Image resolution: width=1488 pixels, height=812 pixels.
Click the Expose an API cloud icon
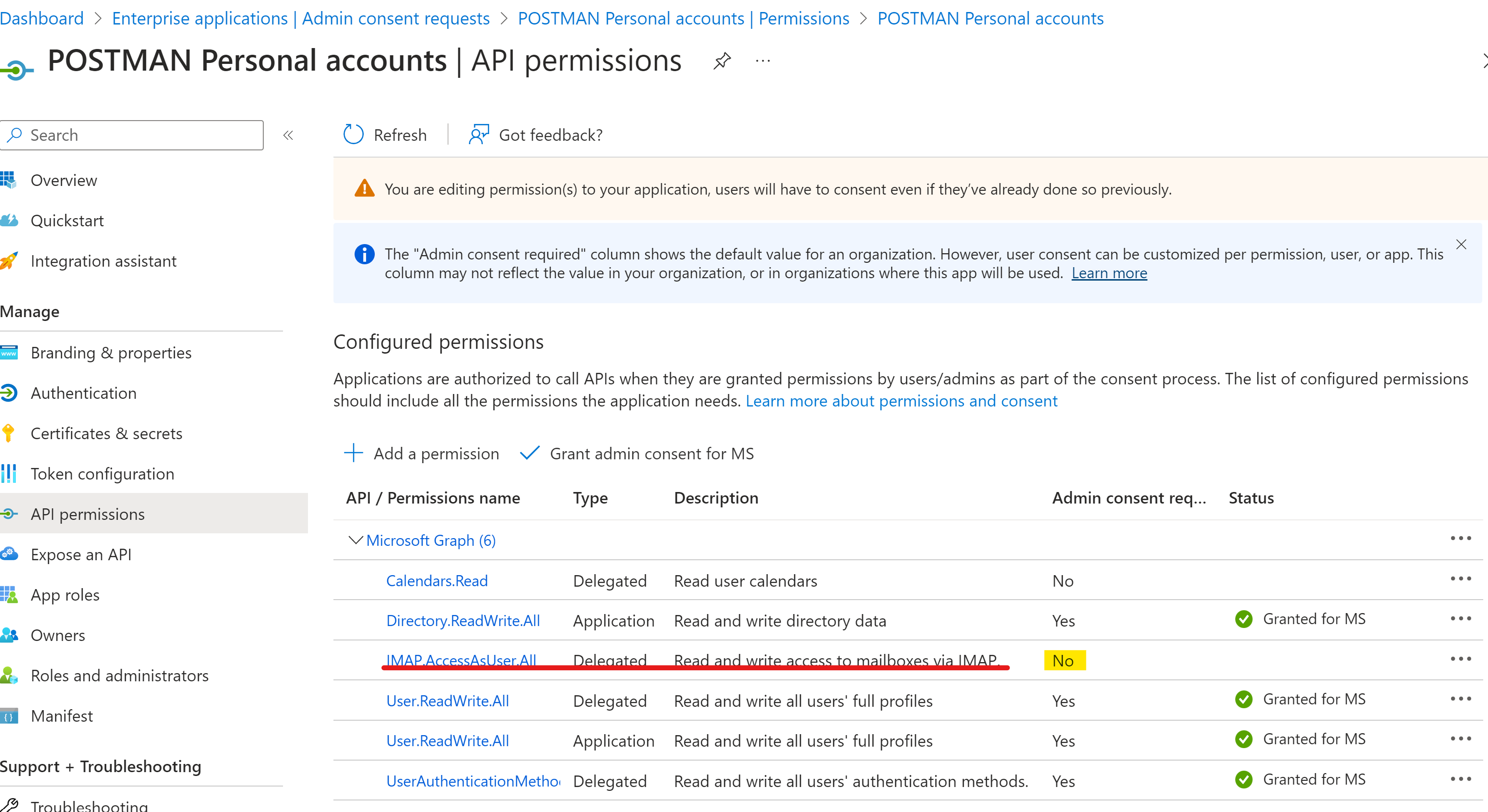(9, 554)
